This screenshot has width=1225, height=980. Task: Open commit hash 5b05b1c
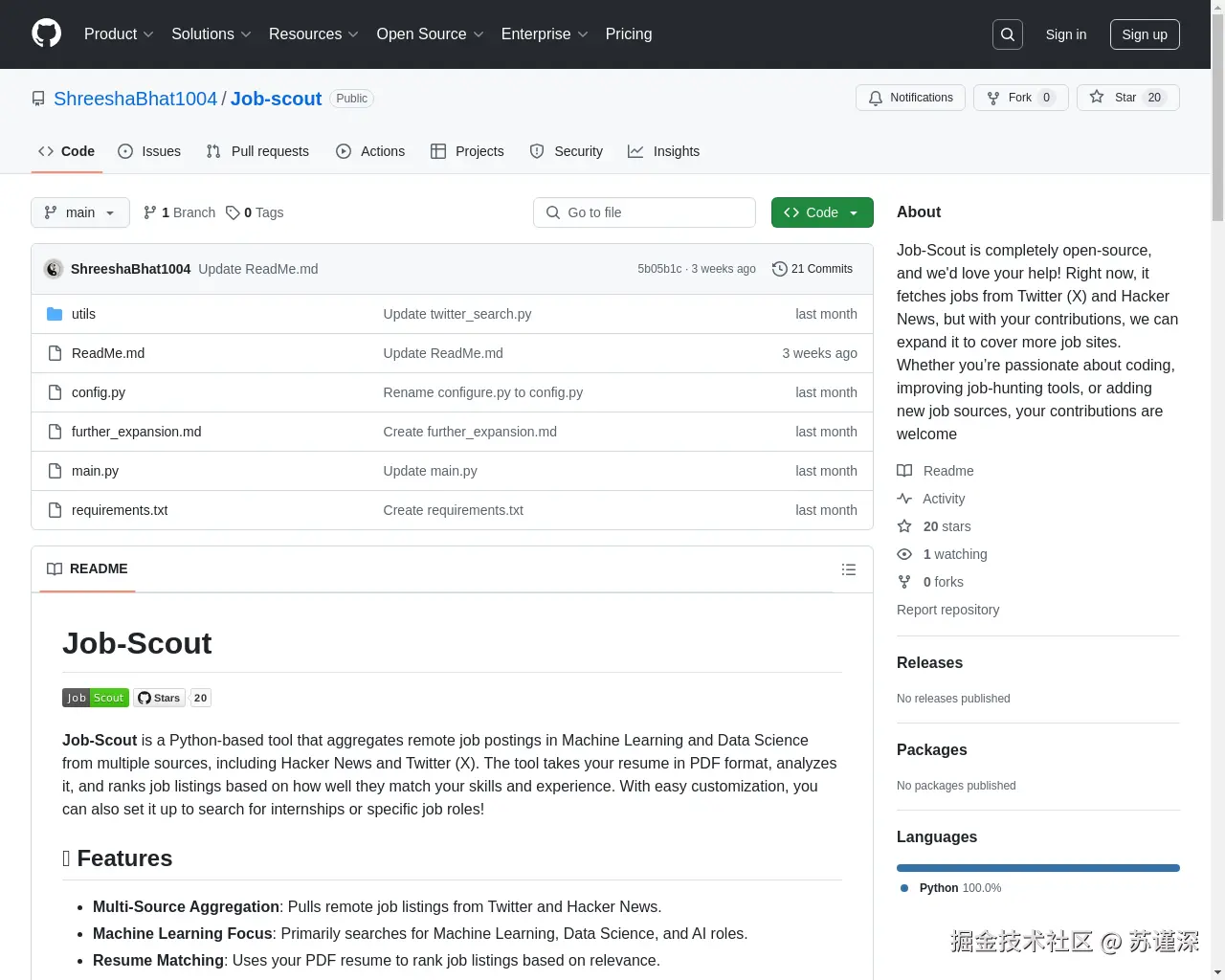(659, 269)
